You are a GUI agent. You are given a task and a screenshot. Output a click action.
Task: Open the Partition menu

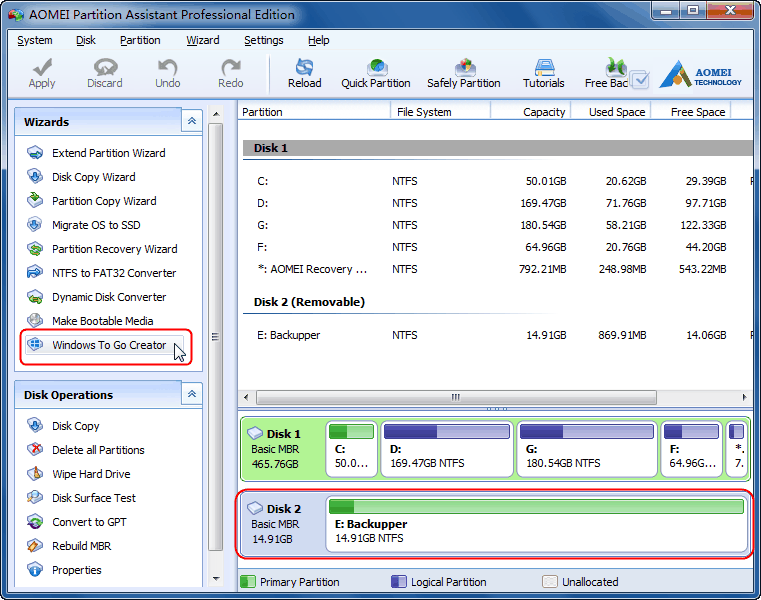(x=140, y=40)
